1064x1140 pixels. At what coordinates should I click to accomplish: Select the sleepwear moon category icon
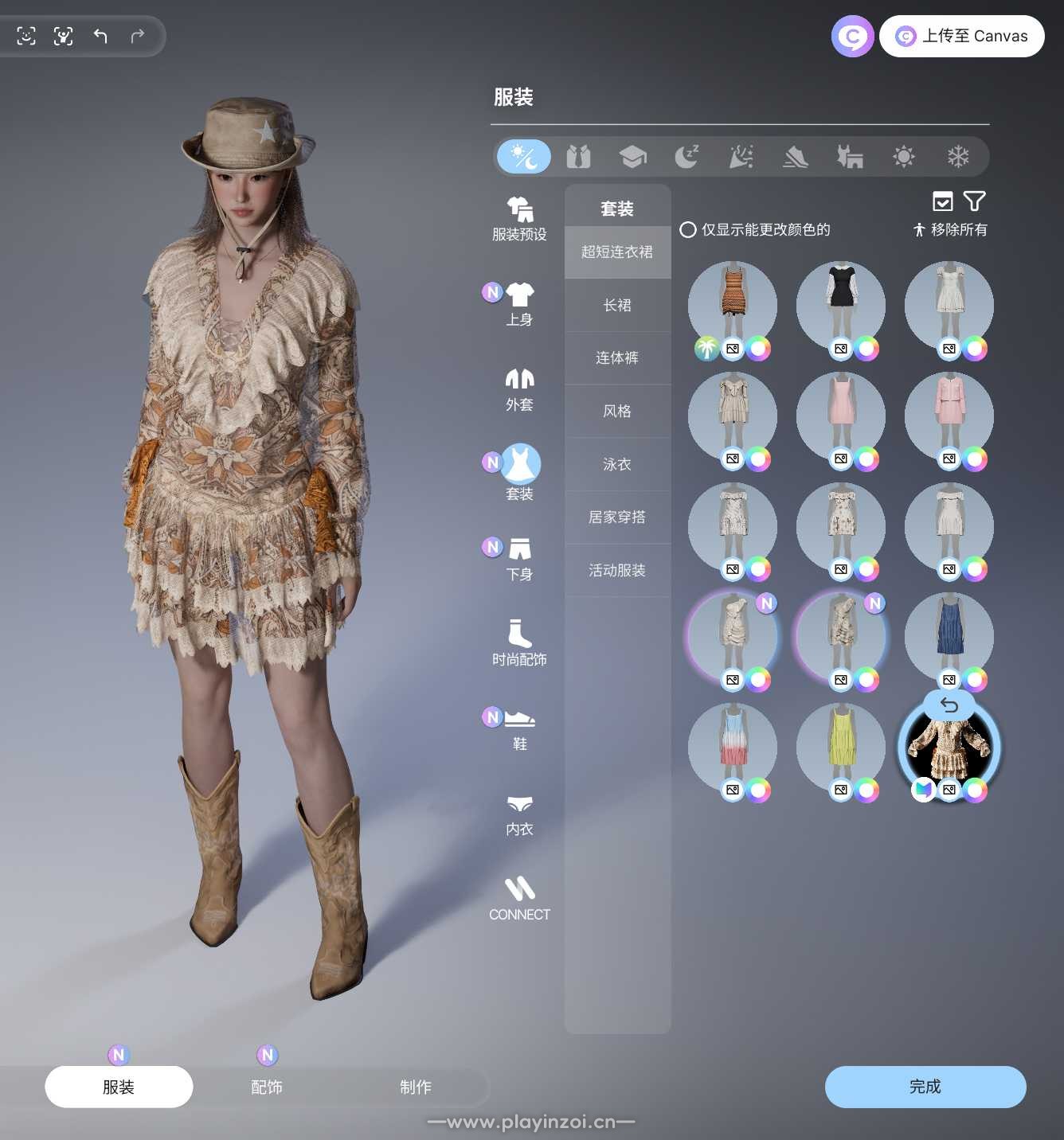687,157
